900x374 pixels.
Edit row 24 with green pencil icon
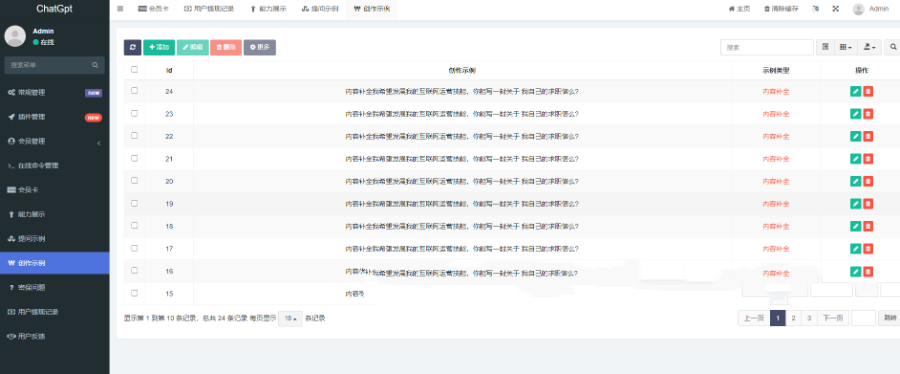[x=855, y=91]
